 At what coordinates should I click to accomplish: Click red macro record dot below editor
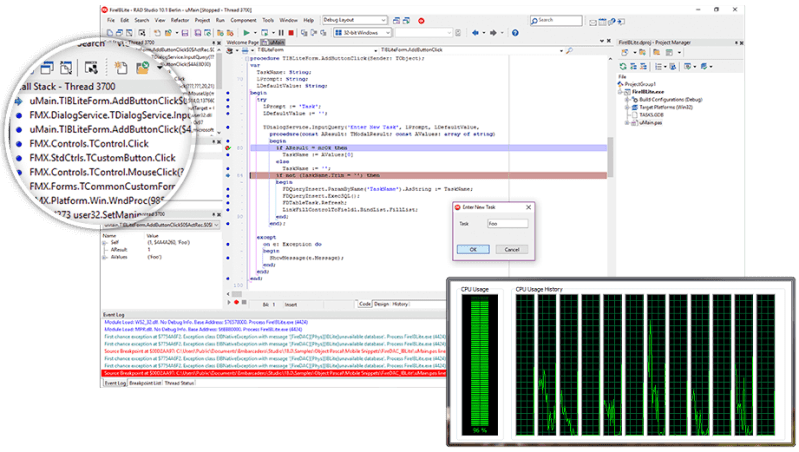[236, 302]
